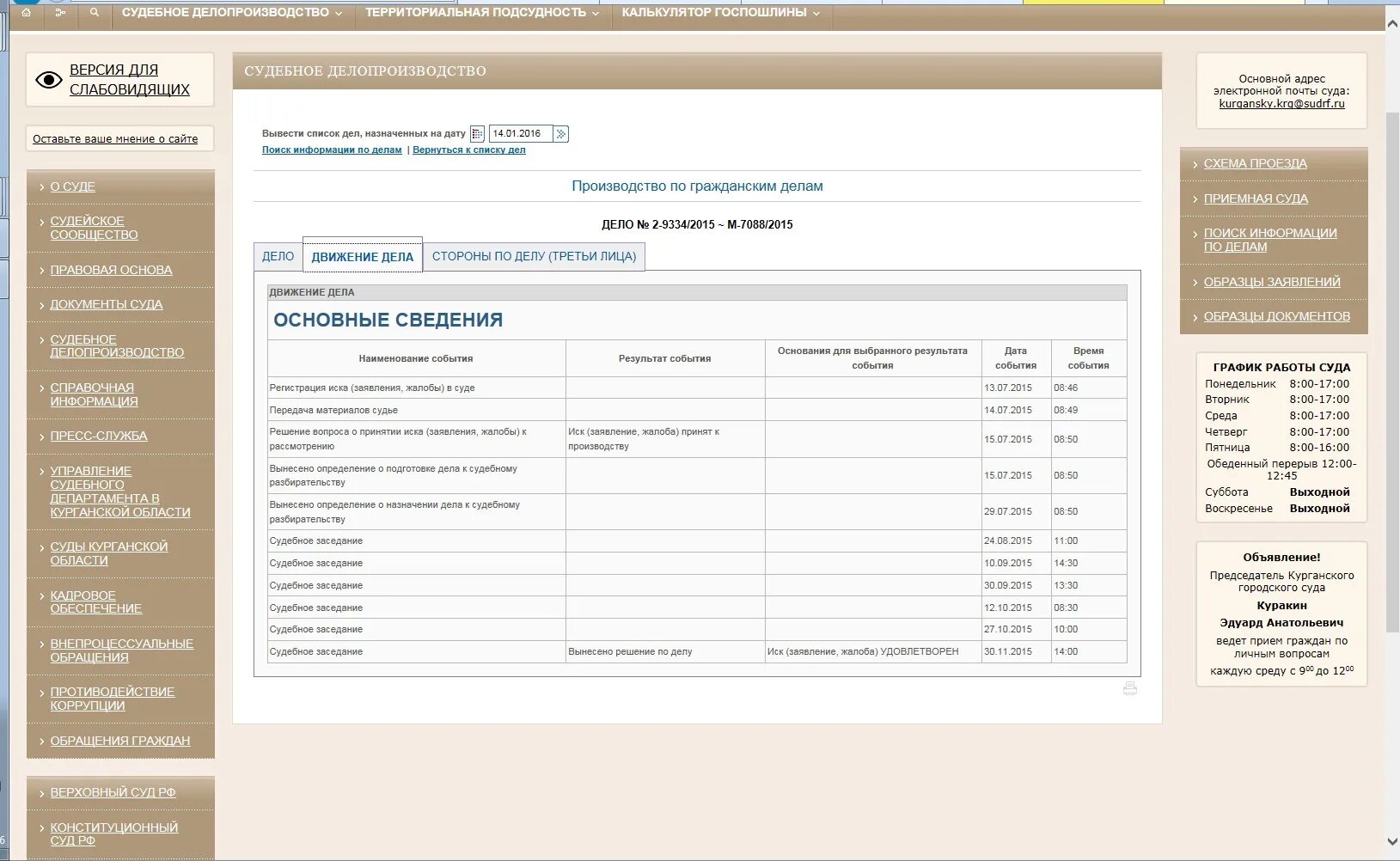Open the site search magnifier icon
The height and width of the screenshot is (861, 1400).
(x=95, y=13)
